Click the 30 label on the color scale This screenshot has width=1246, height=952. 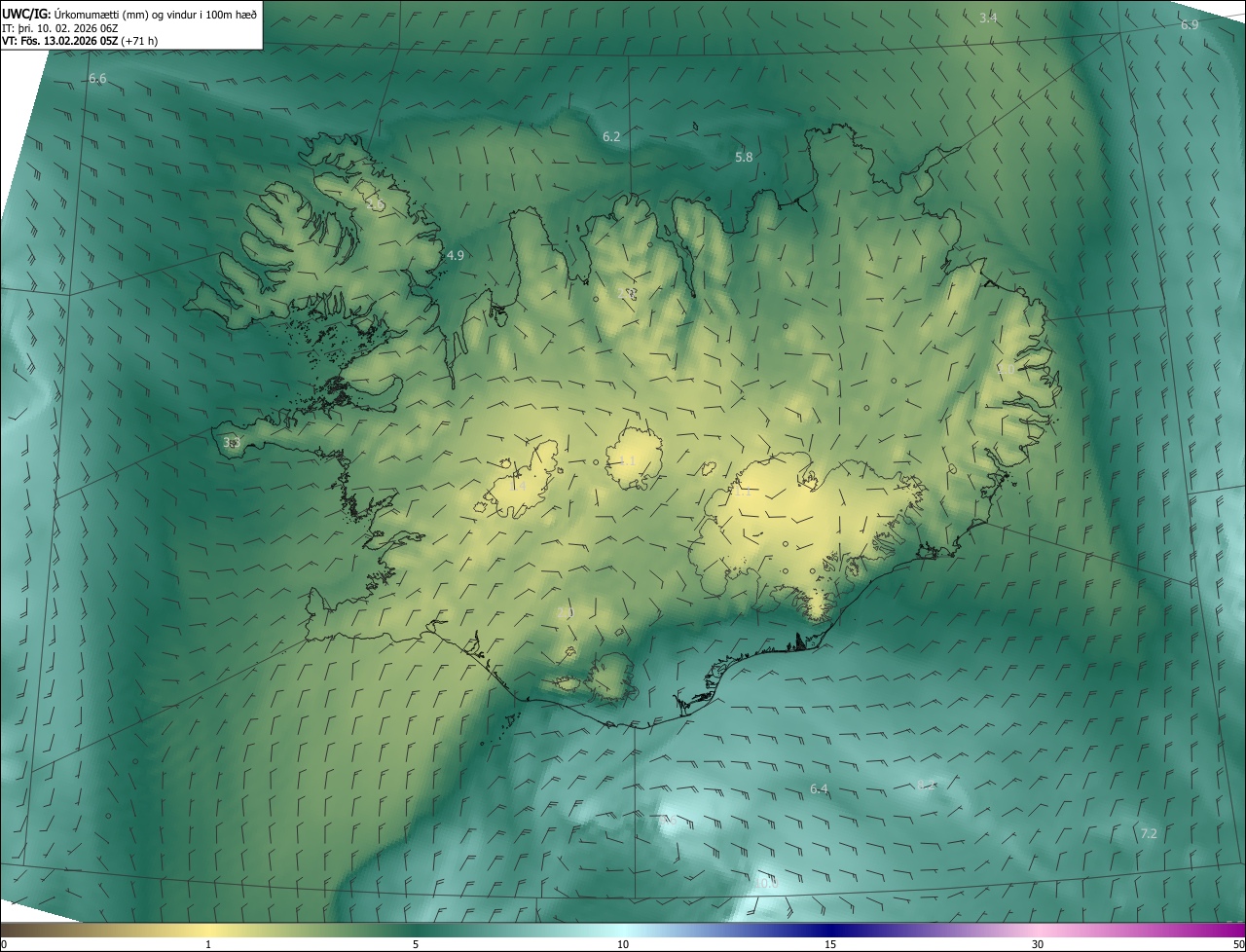pyautogui.click(x=1038, y=944)
